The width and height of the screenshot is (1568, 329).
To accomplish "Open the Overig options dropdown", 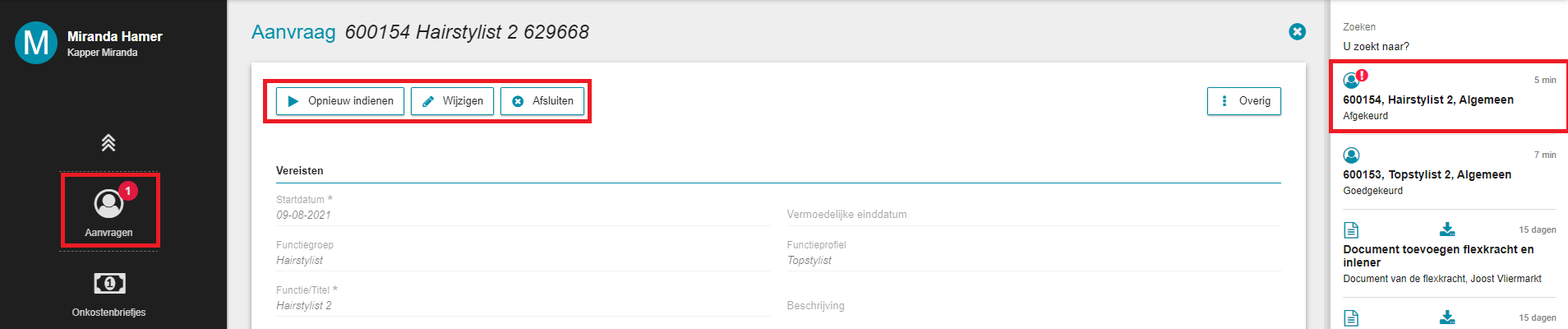I will (x=1244, y=101).
